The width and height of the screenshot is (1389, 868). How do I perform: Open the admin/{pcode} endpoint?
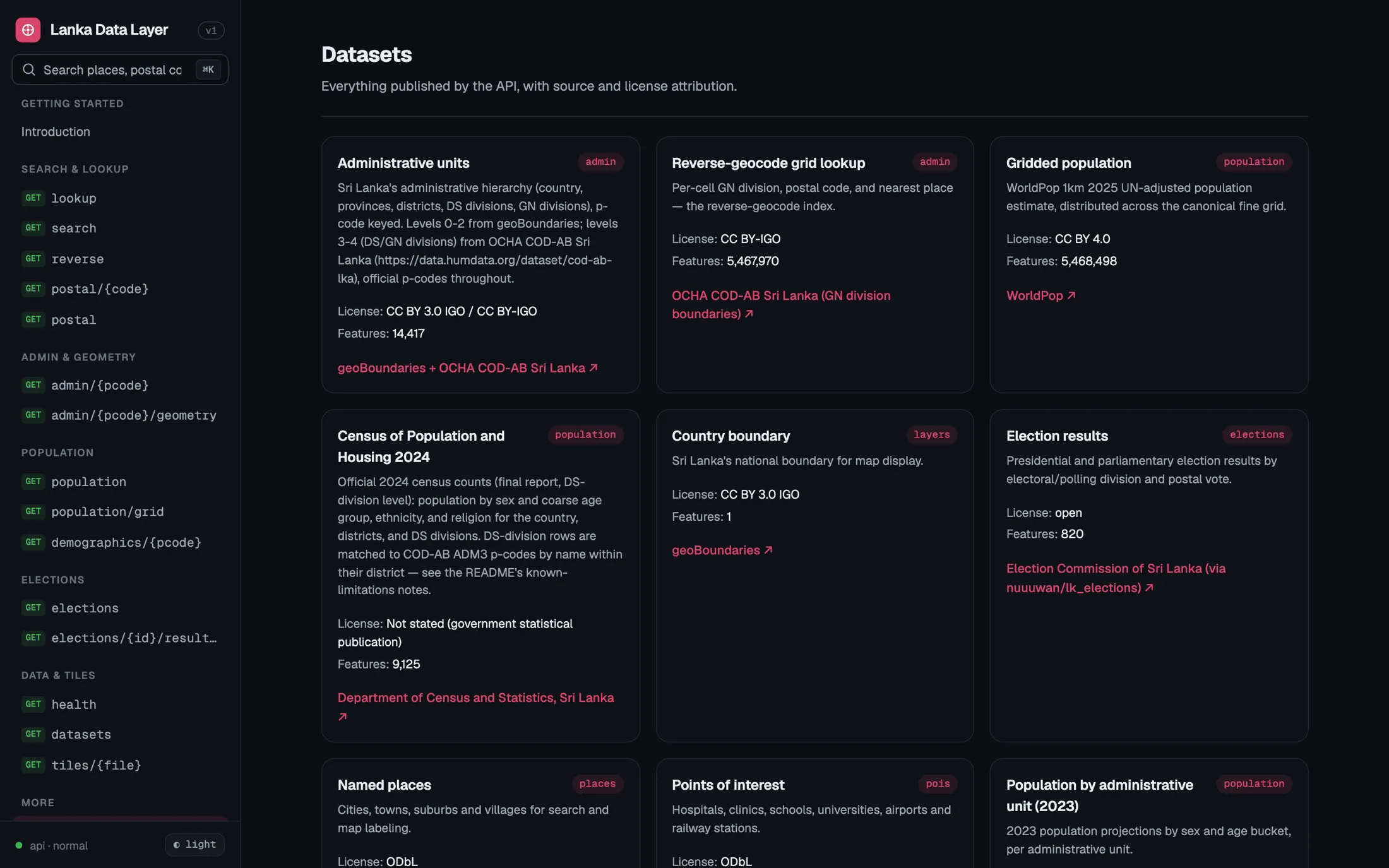pos(120,385)
